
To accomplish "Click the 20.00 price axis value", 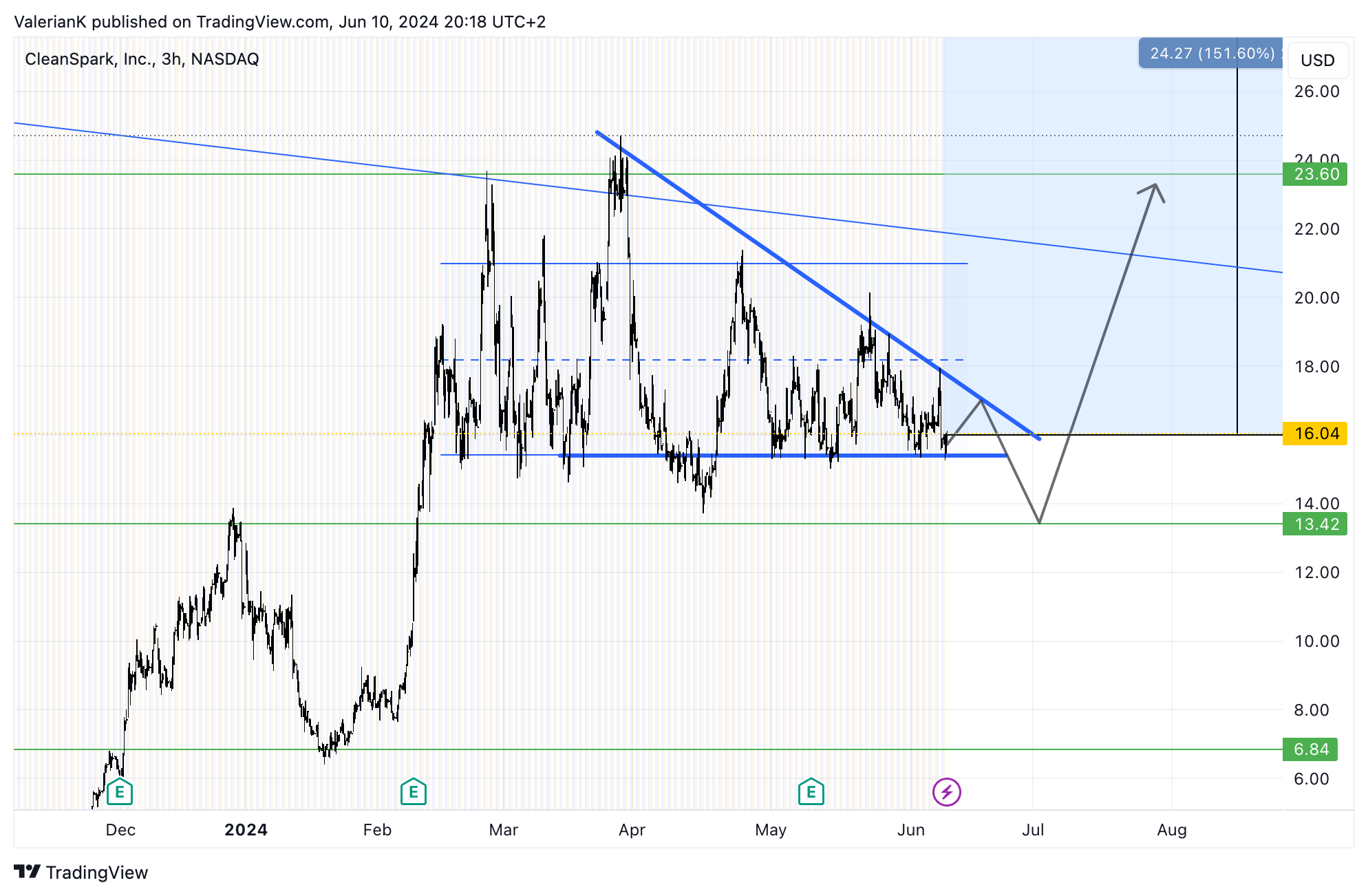I will tap(1317, 298).
